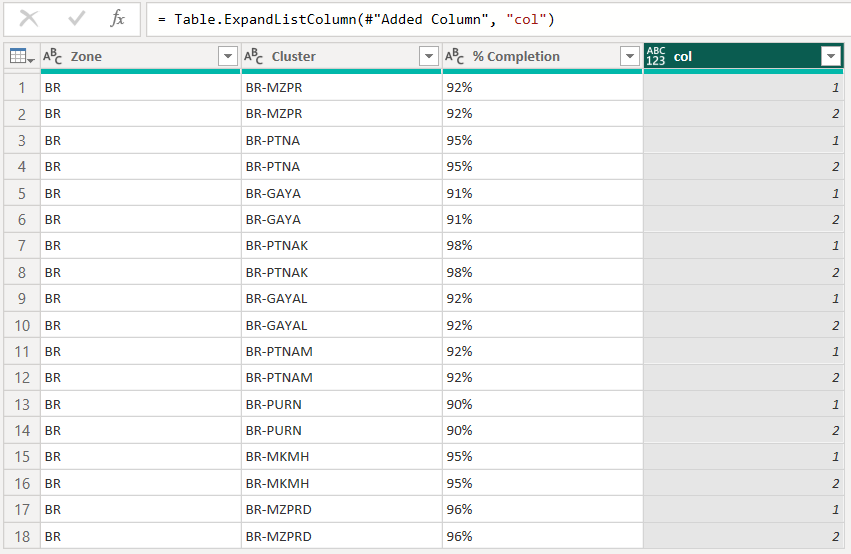Click 90% completion cell in row 13
The image size is (851, 554).
[543, 404]
